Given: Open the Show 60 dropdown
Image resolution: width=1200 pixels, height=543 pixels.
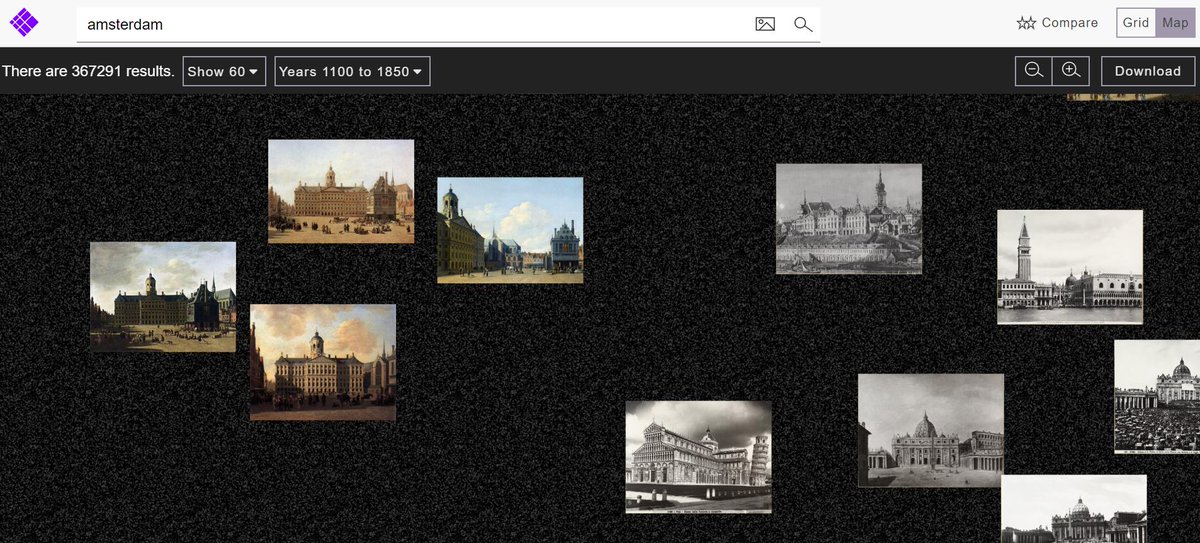Looking at the screenshot, I should point(224,71).
